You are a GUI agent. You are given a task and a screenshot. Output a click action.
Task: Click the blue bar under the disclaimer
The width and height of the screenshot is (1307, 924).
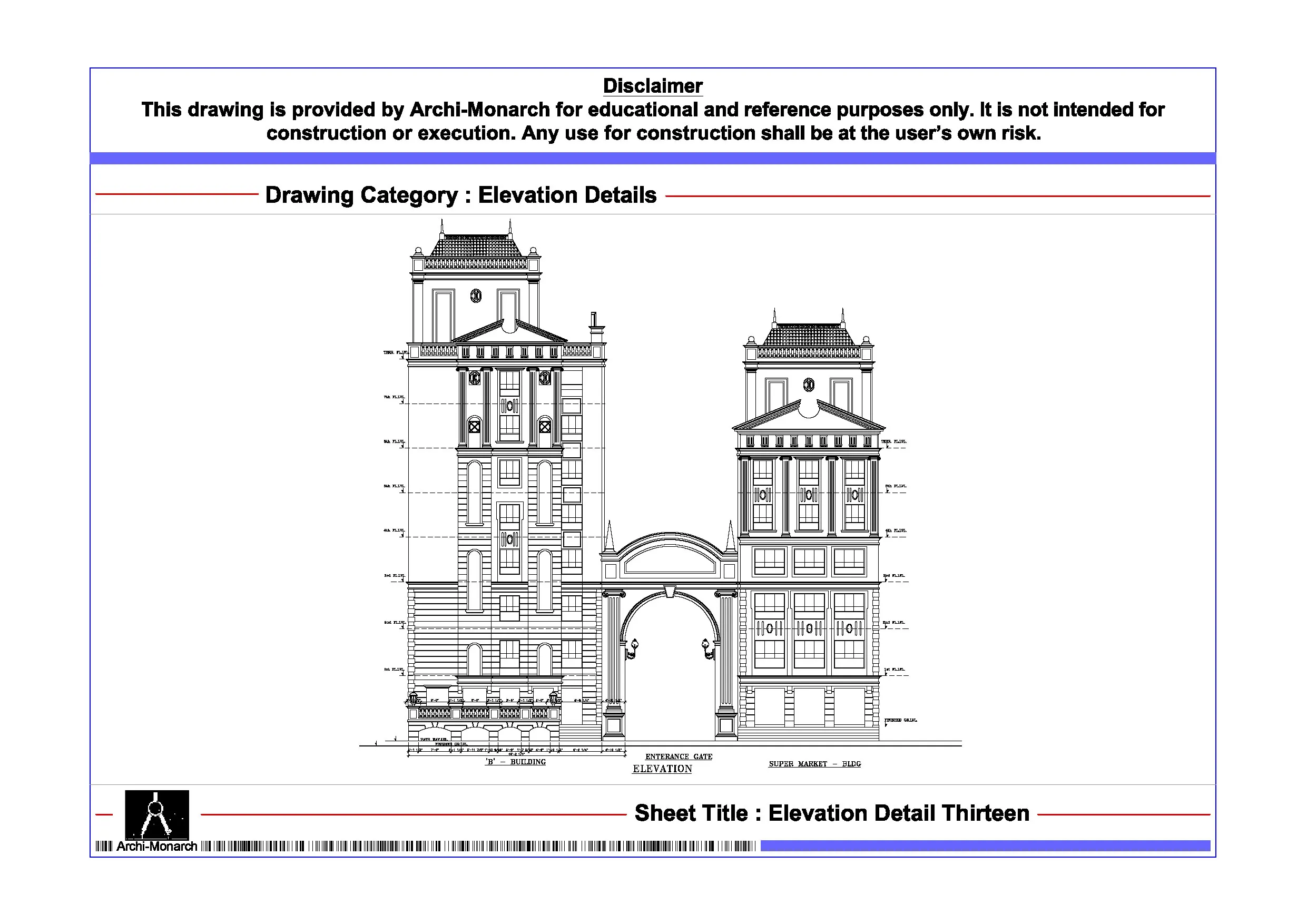coord(652,158)
